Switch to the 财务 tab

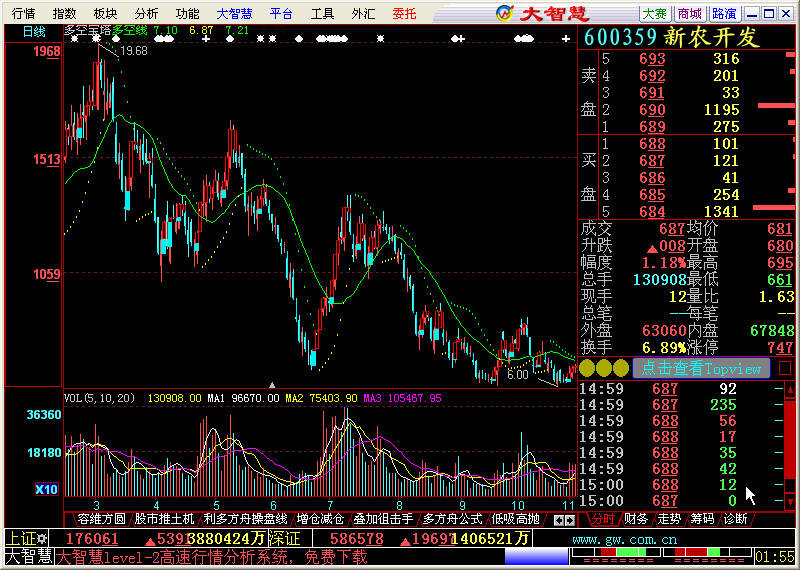tap(636, 519)
